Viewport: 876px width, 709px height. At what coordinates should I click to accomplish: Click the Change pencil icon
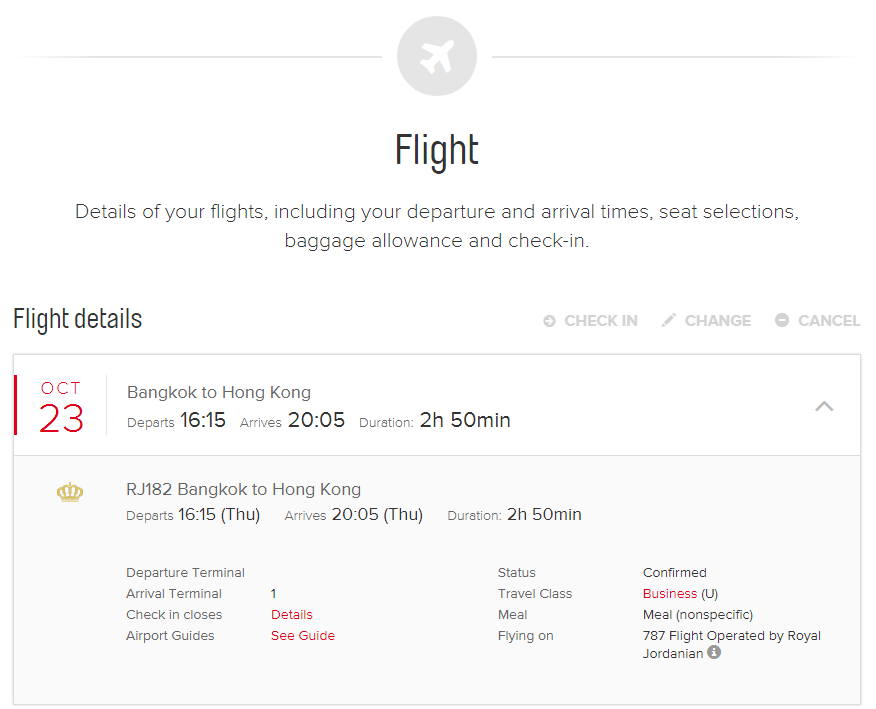tap(669, 320)
